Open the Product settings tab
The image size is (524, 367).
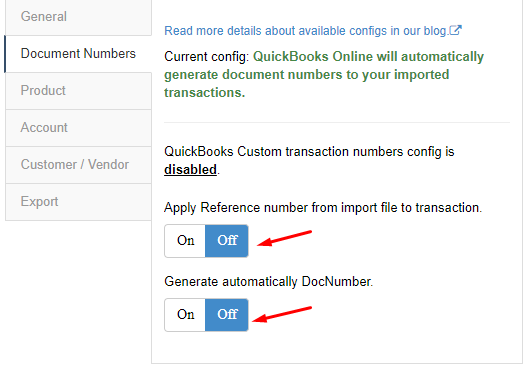(x=79, y=91)
